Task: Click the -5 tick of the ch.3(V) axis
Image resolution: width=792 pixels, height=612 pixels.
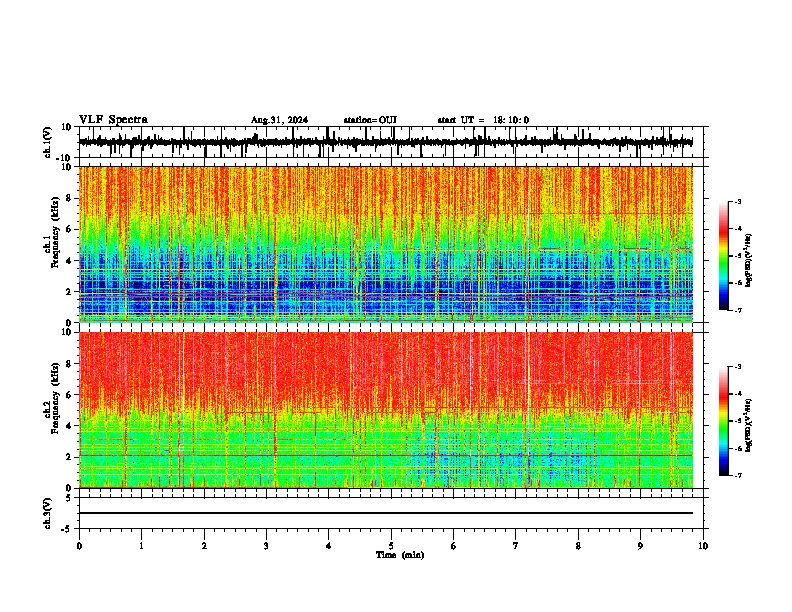Action: (x=67, y=529)
